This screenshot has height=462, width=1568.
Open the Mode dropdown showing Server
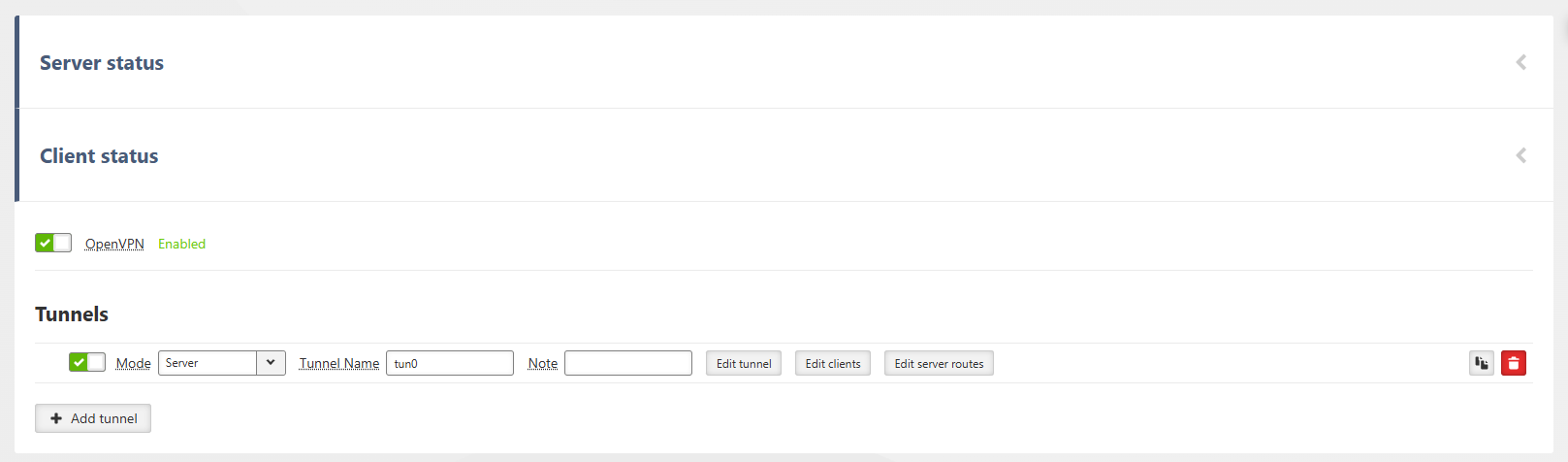coord(221,363)
